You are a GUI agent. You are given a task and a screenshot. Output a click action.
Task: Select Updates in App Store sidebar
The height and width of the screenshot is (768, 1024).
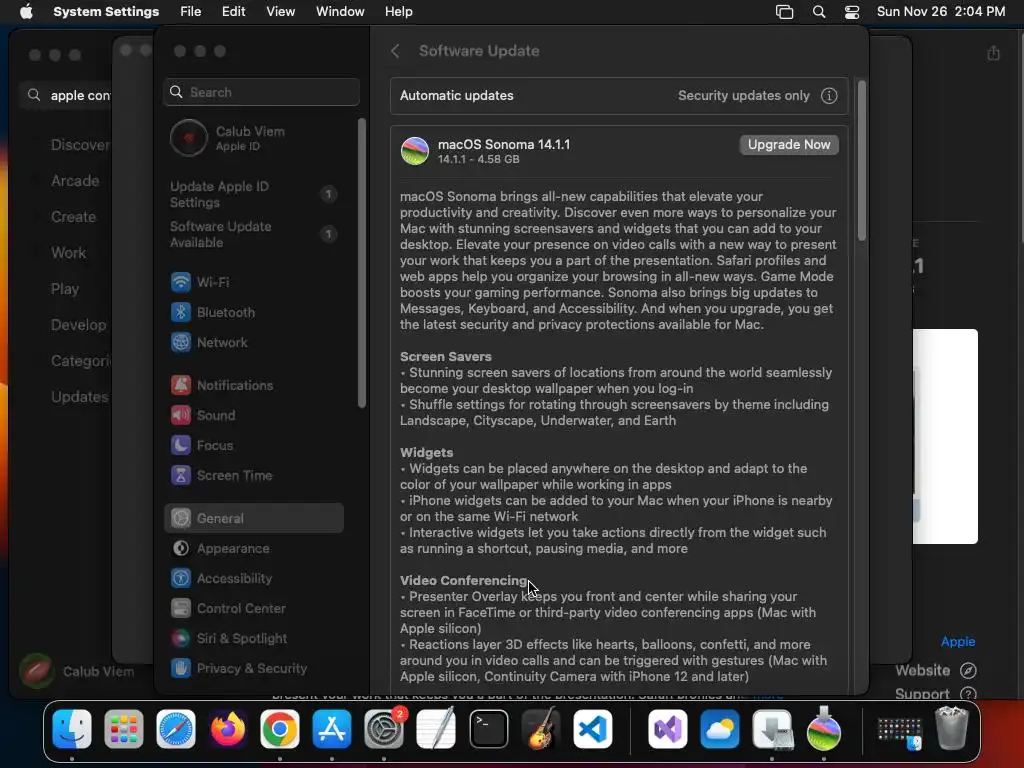[x=80, y=397]
